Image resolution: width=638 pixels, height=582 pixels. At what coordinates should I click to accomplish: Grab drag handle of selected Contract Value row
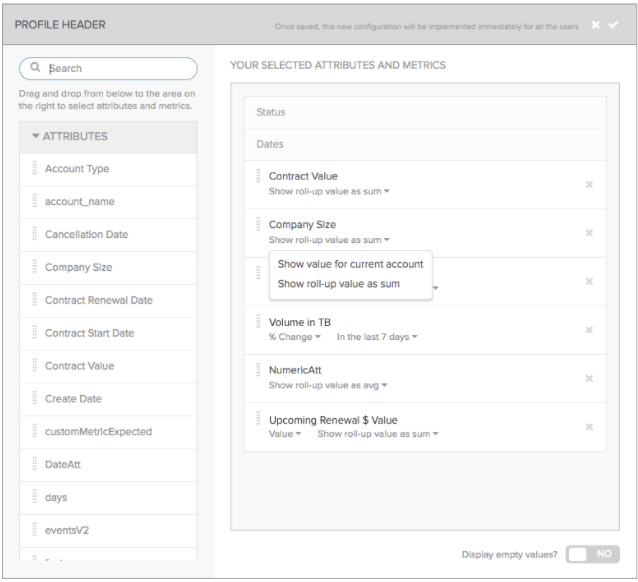tap(258, 176)
